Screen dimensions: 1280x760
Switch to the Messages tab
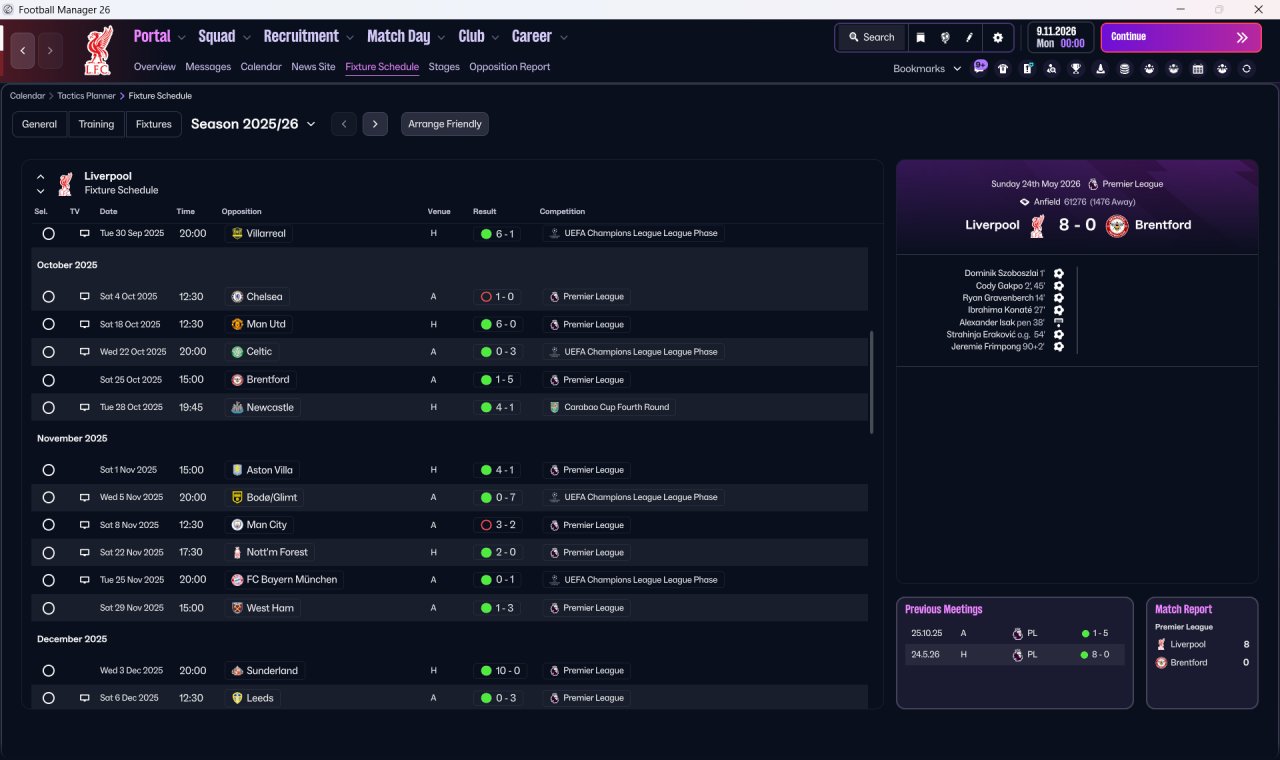click(x=208, y=67)
